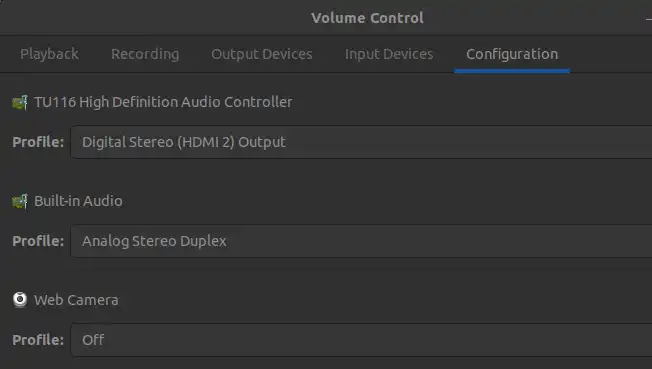Click the Profile label under Built-in Audio
652x369 pixels.
38,241
